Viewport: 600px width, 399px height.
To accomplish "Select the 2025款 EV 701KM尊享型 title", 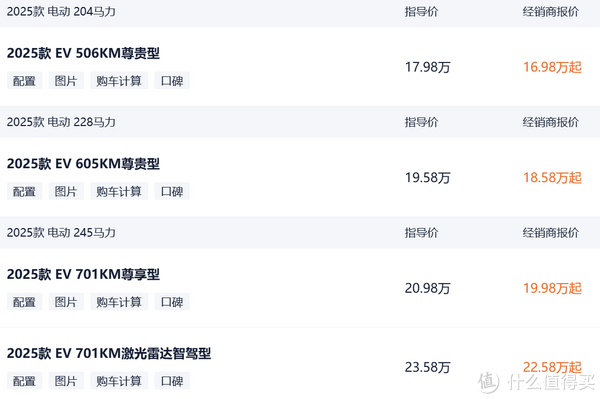I will coord(83,274).
